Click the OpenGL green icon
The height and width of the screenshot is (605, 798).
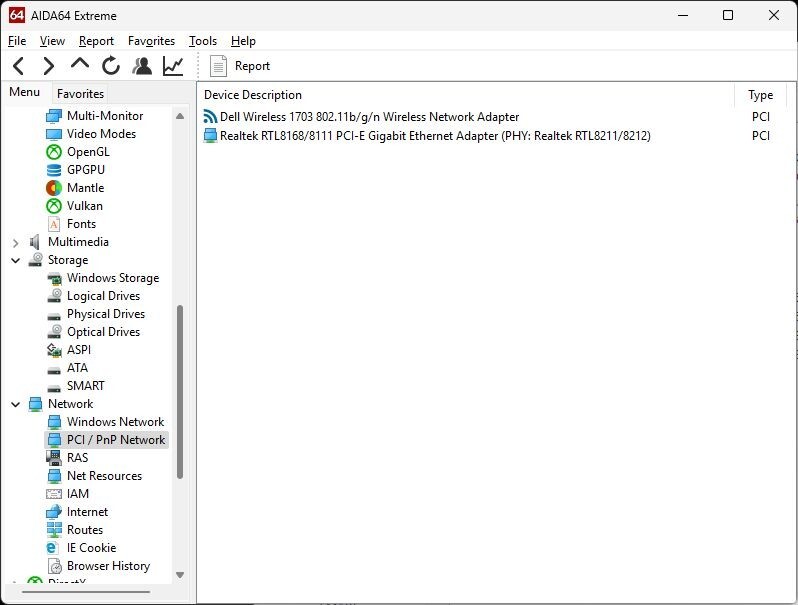(54, 152)
